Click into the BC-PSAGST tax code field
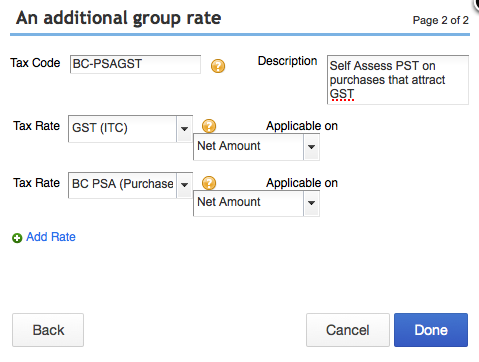 click(x=135, y=64)
